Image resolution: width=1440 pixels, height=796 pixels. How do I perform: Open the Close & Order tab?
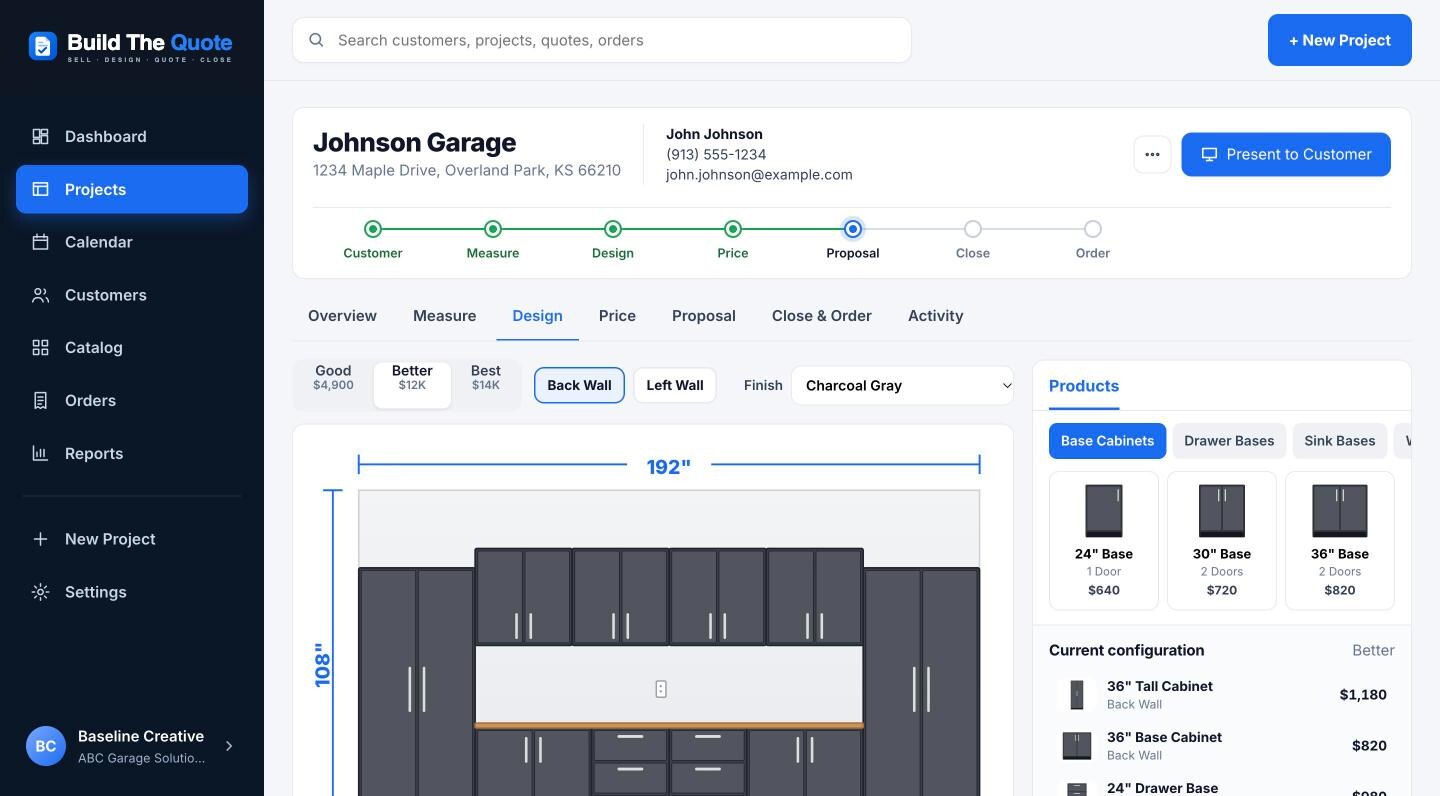tap(822, 316)
